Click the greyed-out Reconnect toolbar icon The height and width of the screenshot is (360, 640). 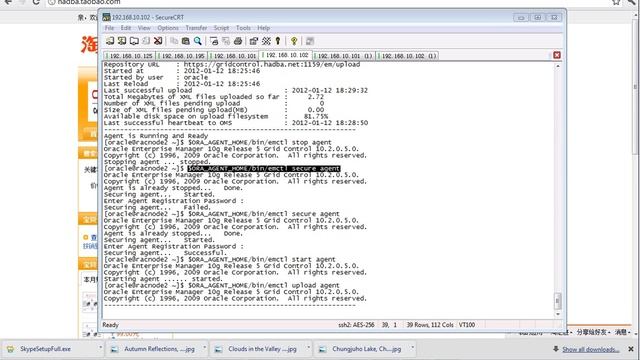click(x=146, y=41)
